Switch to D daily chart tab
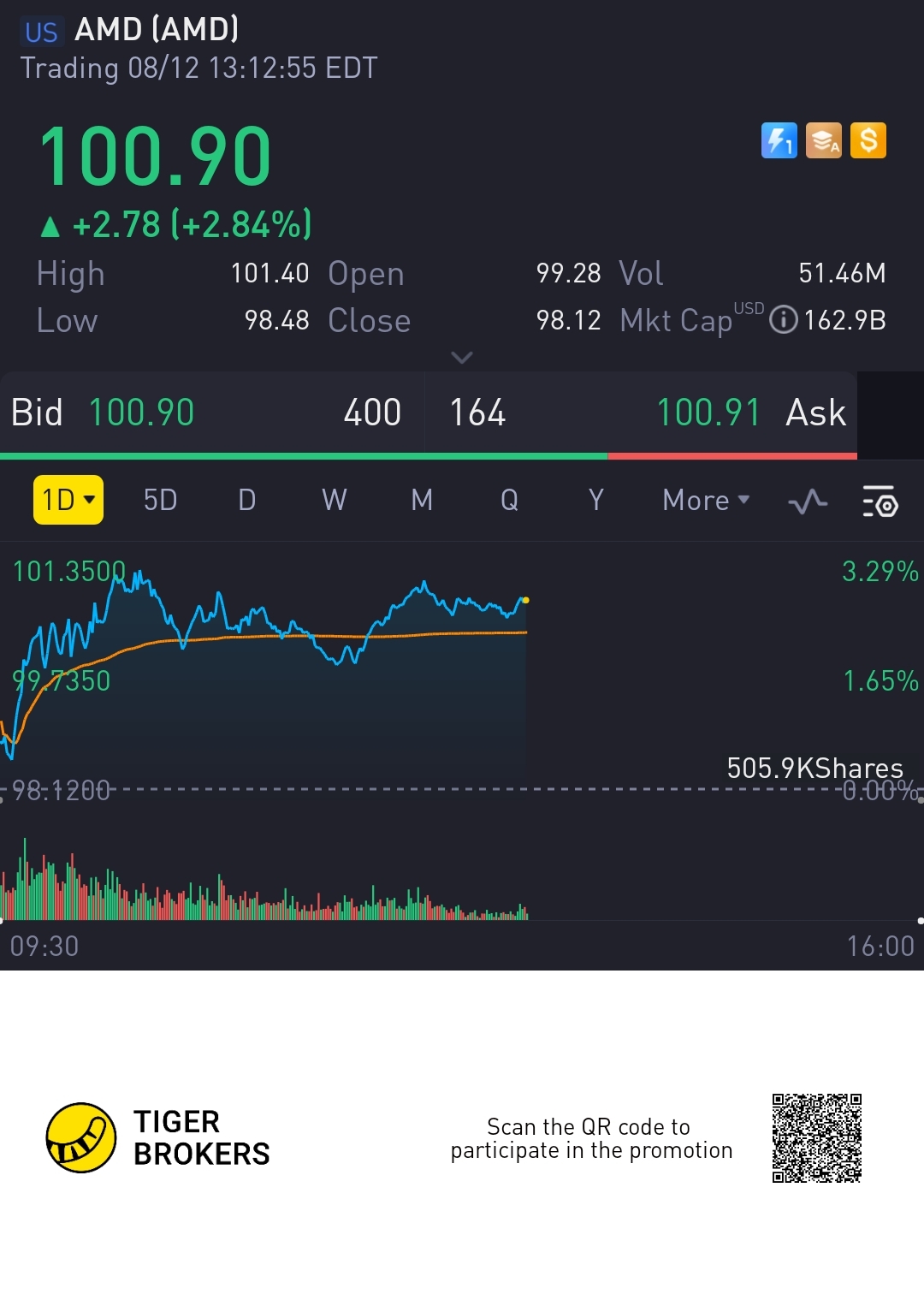 247,500
